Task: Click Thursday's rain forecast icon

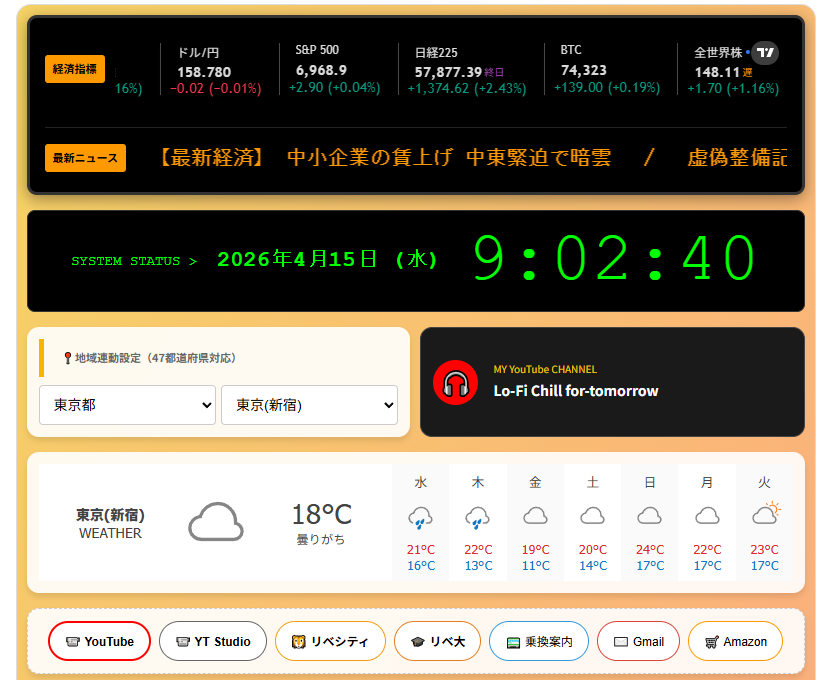Action: [478, 517]
